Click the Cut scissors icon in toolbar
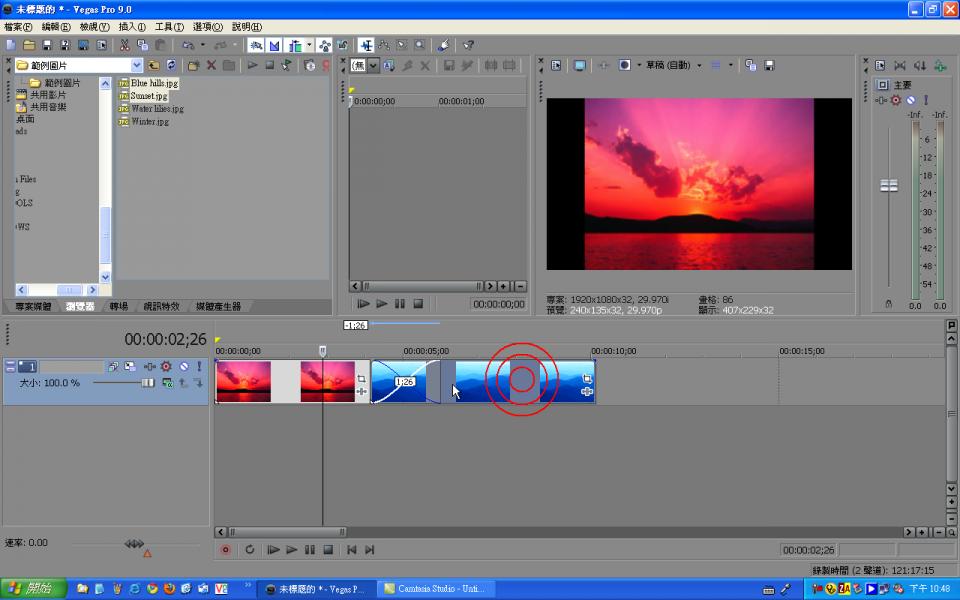Image resolution: width=960 pixels, height=600 pixels. coord(125,45)
